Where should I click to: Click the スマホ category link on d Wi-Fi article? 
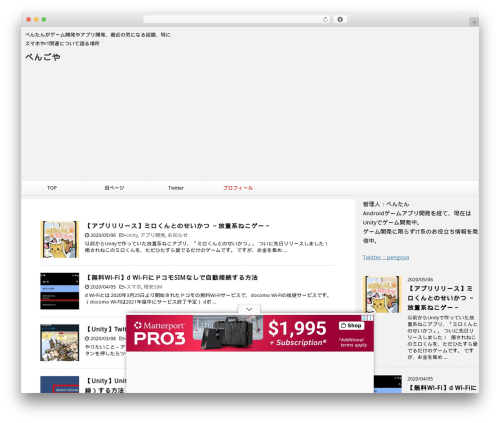[134, 287]
